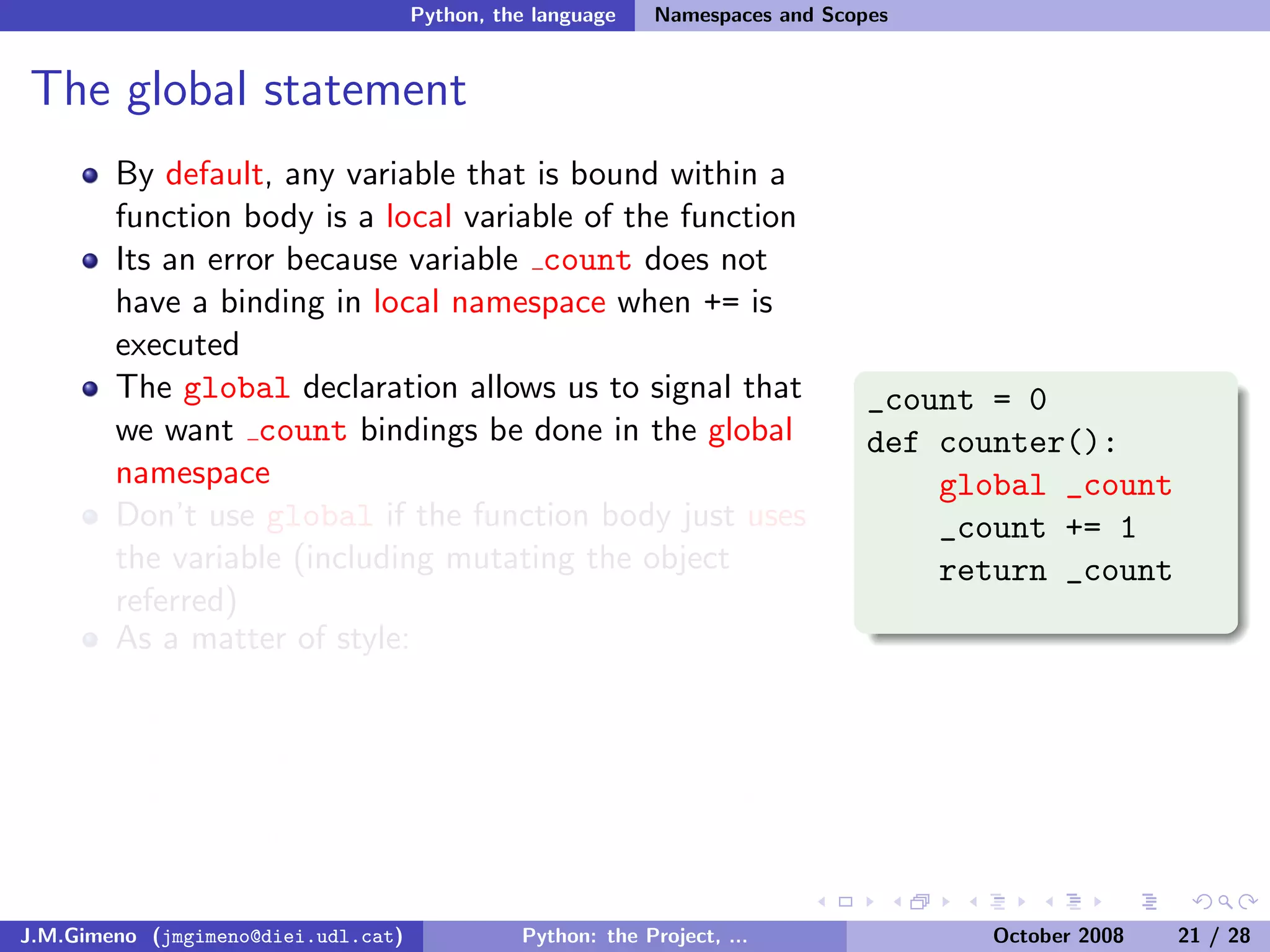This screenshot has width=1270, height=952.
Task: Click red monospace 'global' in third bullet
Action: [236, 389]
